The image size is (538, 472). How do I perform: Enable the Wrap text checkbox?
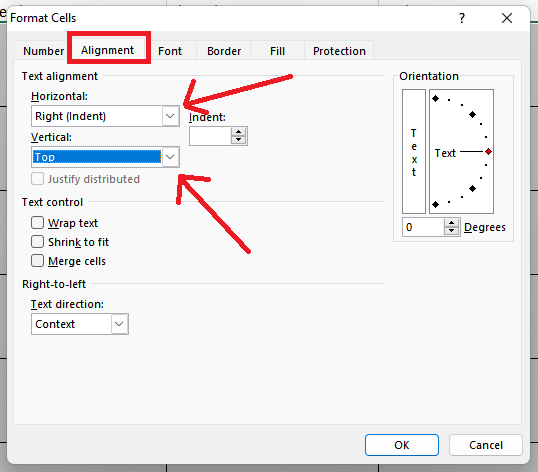(x=37, y=223)
